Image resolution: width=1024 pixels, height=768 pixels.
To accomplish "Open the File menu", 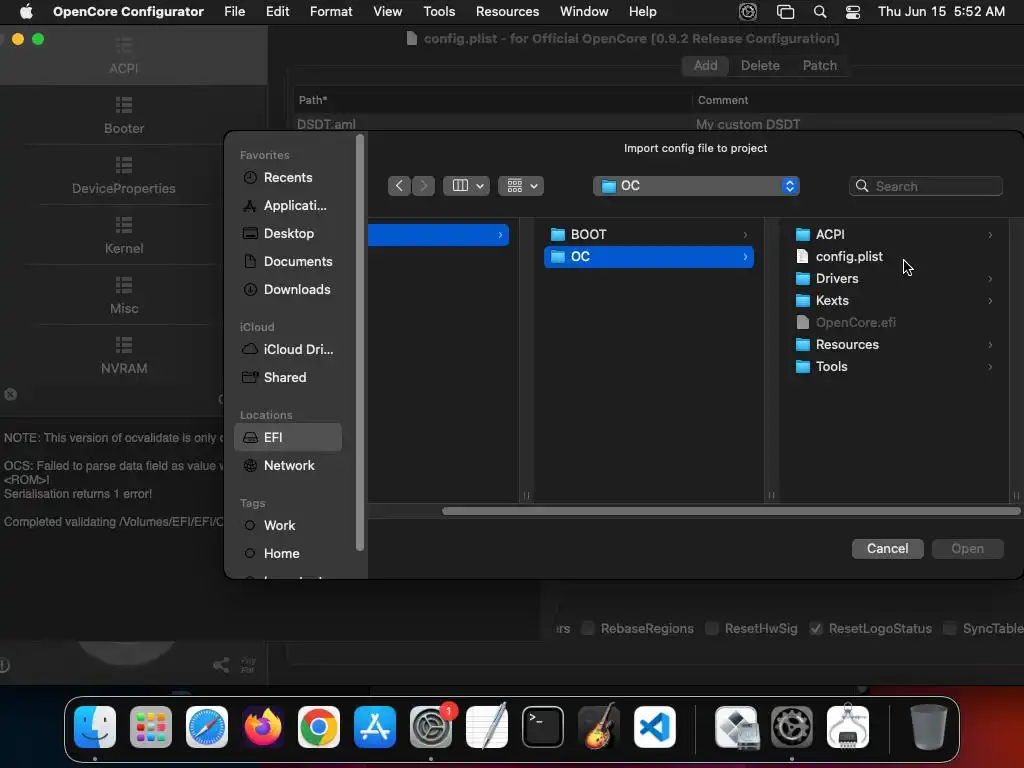I will pos(234,12).
